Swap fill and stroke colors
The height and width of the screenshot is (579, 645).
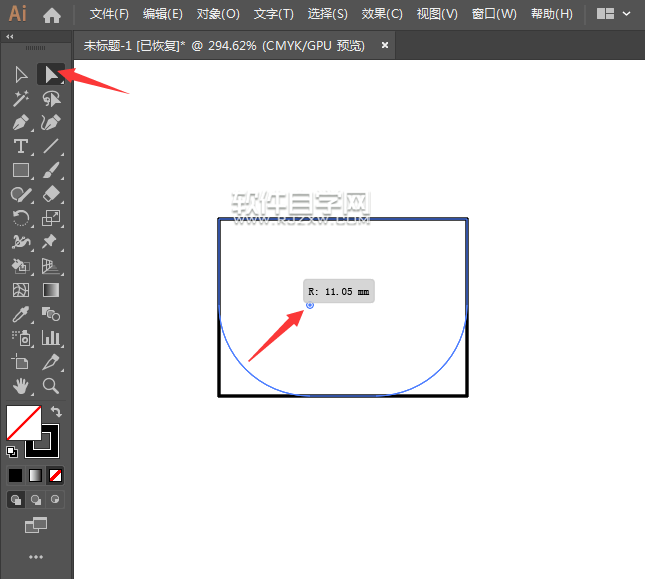(x=56, y=411)
